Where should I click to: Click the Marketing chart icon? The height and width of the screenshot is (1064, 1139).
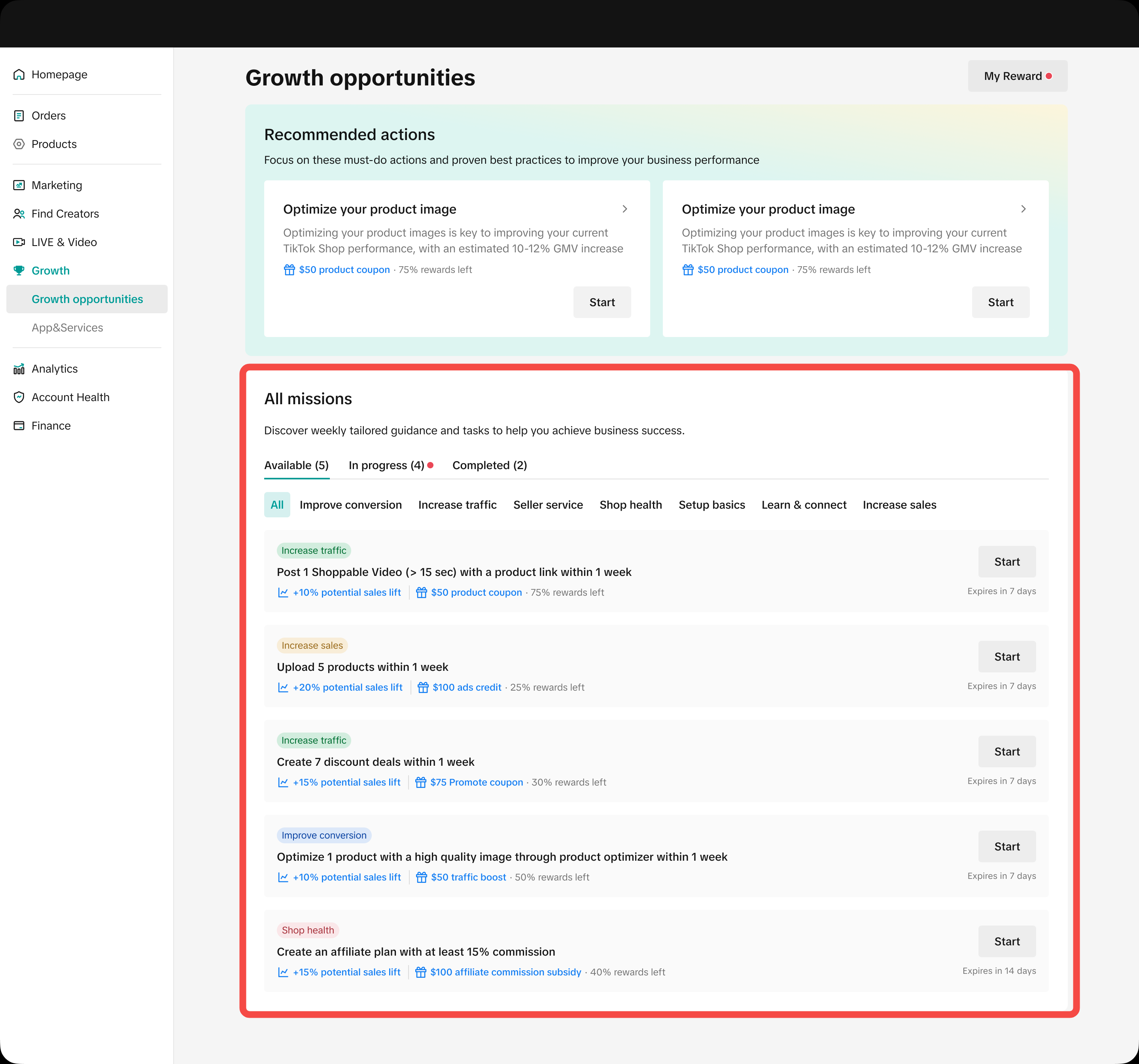pos(19,185)
